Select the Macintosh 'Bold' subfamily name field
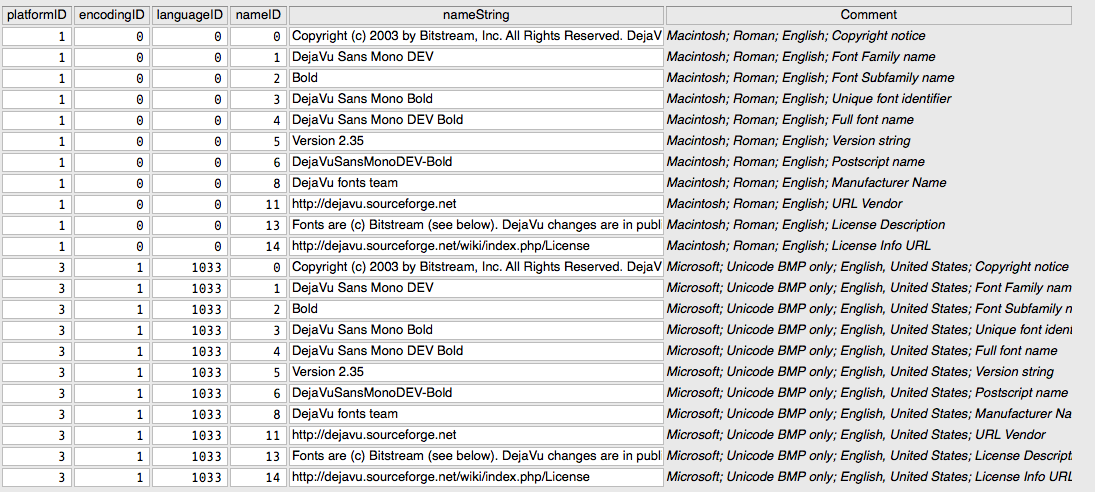 pos(476,78)
